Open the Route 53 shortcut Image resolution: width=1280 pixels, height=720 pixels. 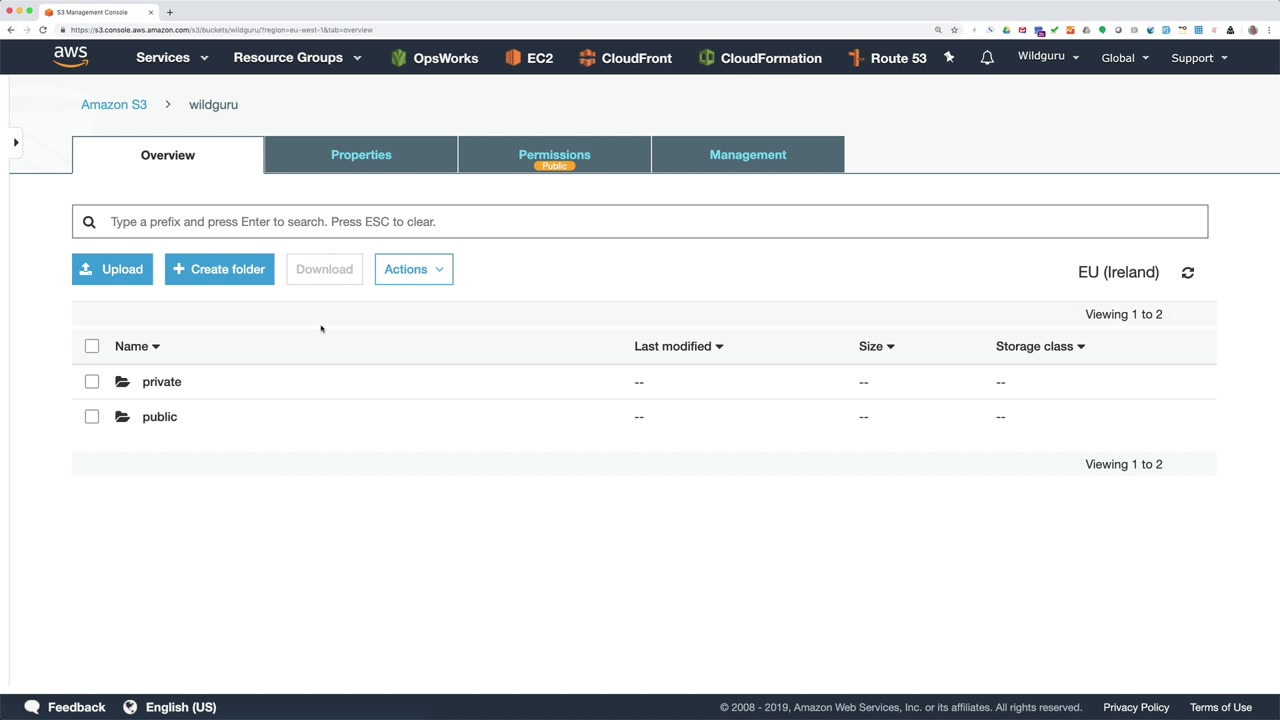click(x=887, y=58)
